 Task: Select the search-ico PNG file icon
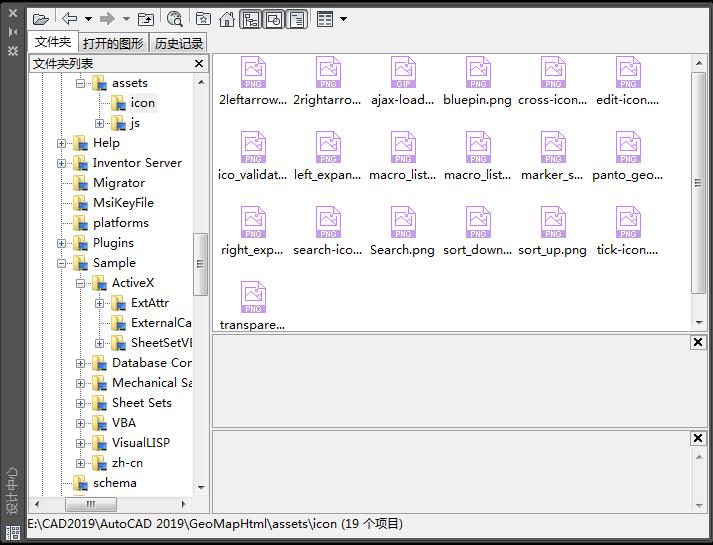tap(328, 222)
